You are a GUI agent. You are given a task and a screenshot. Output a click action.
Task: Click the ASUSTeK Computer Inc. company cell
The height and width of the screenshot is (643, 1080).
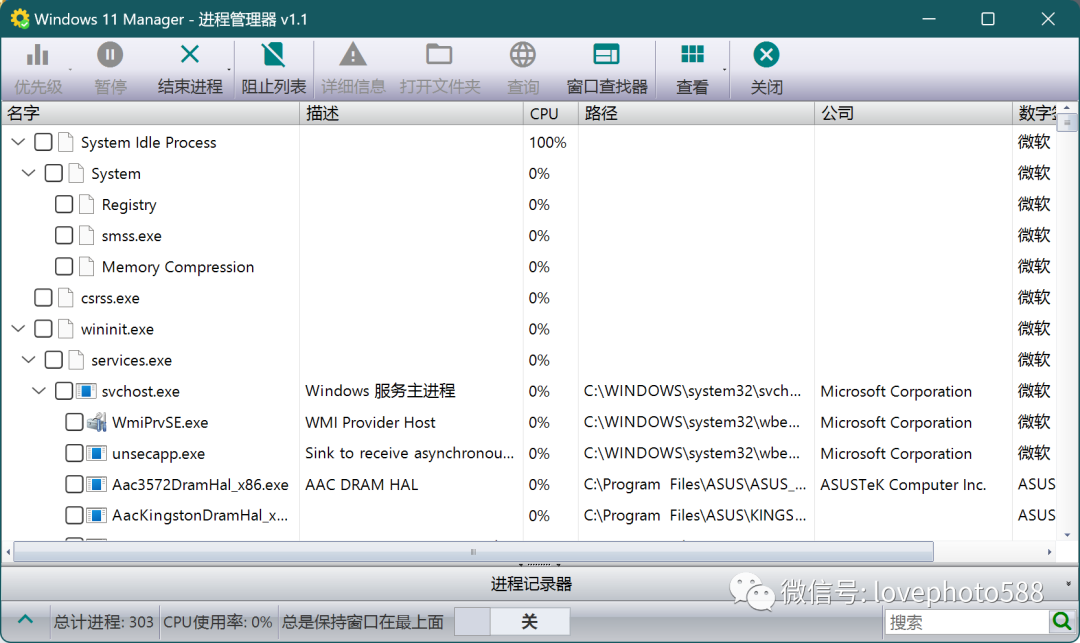point(903,485)
